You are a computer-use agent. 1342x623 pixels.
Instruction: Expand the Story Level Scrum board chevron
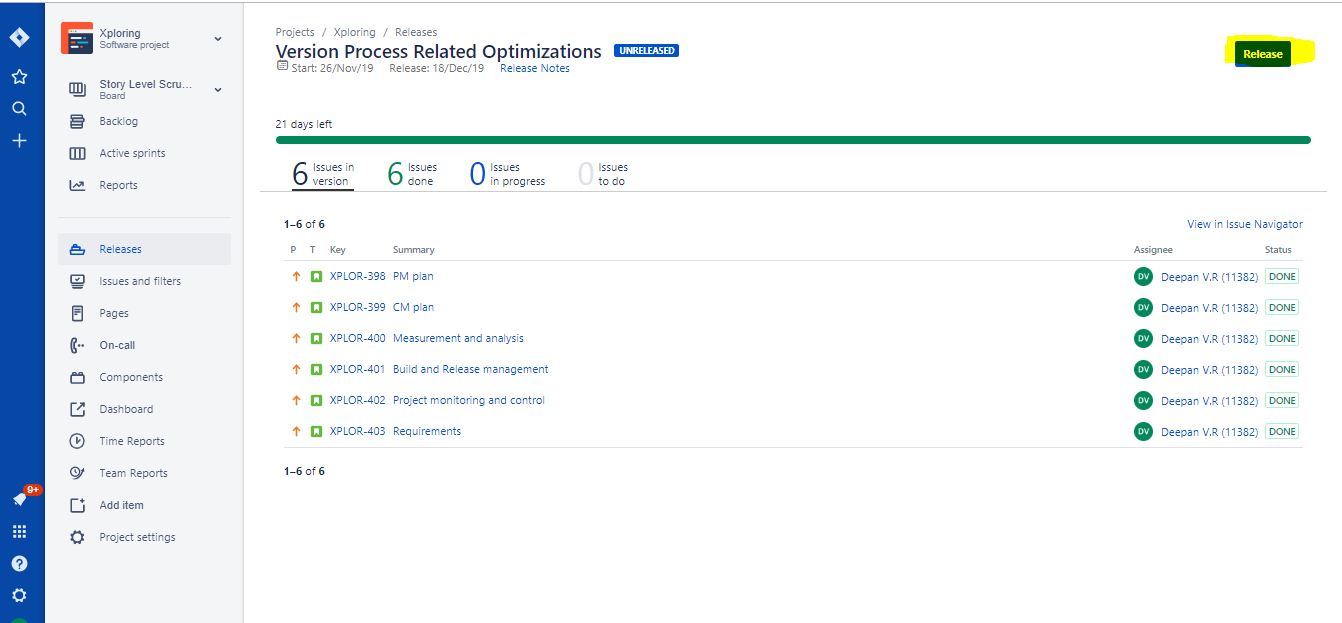[218, 90]
